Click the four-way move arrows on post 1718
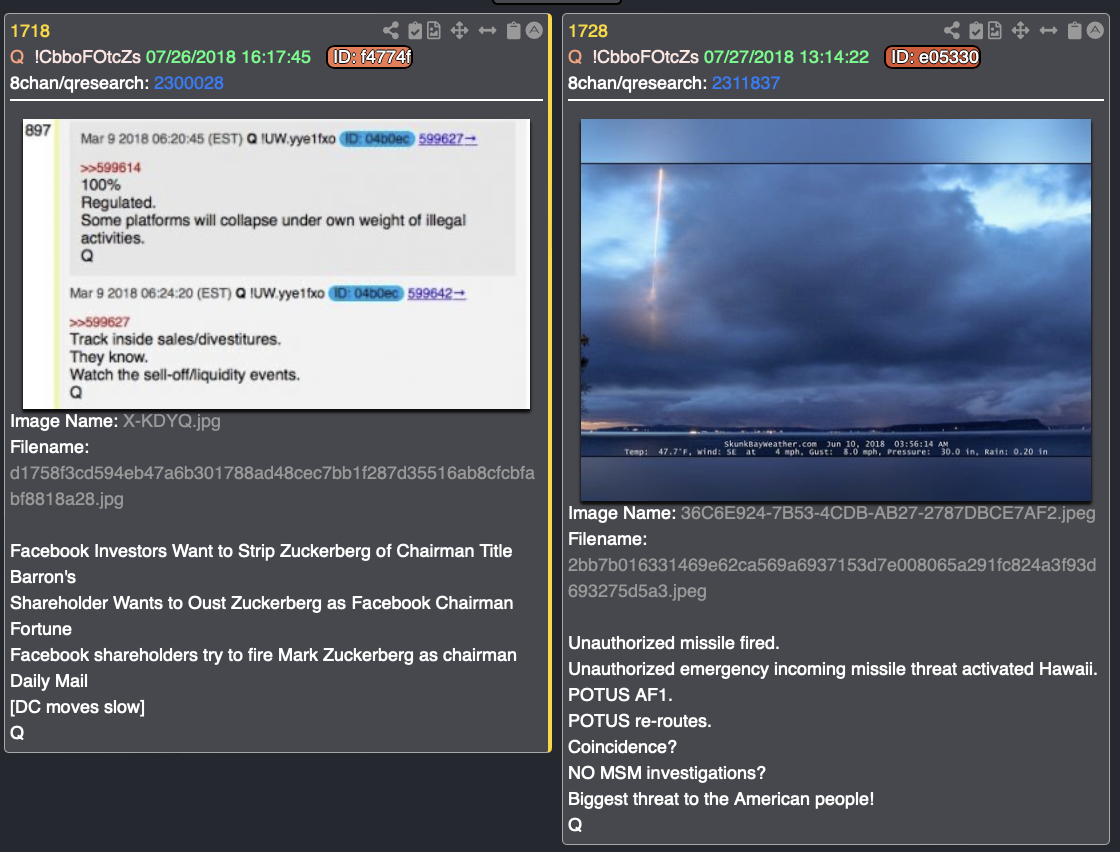 click(x=459, y=30)
